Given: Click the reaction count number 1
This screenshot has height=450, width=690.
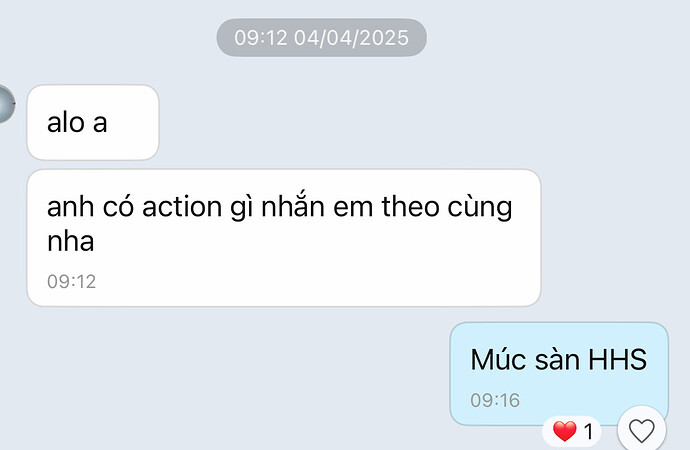Looking at the screenshot, I should (588, 431).
